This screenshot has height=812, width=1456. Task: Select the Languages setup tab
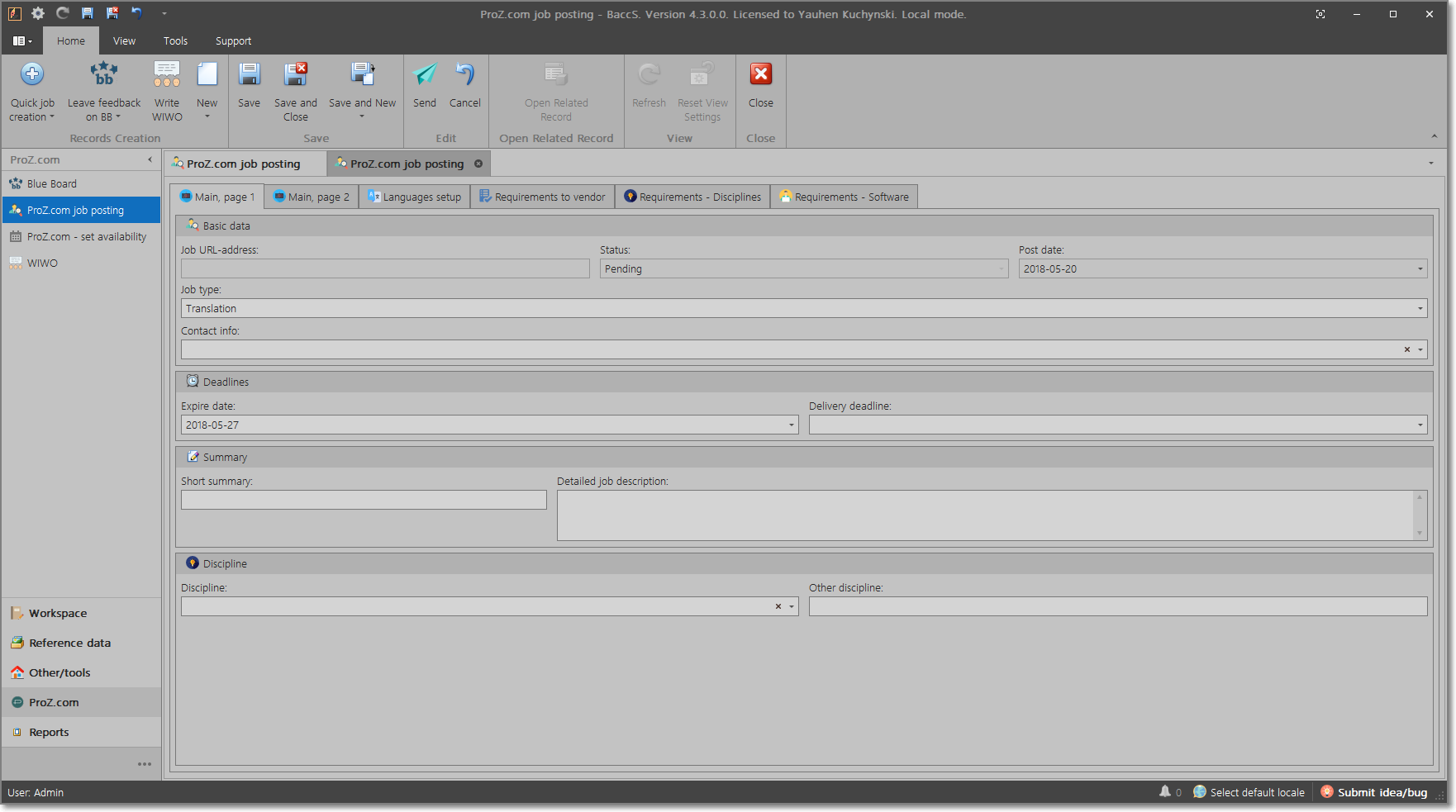point(415,197)
